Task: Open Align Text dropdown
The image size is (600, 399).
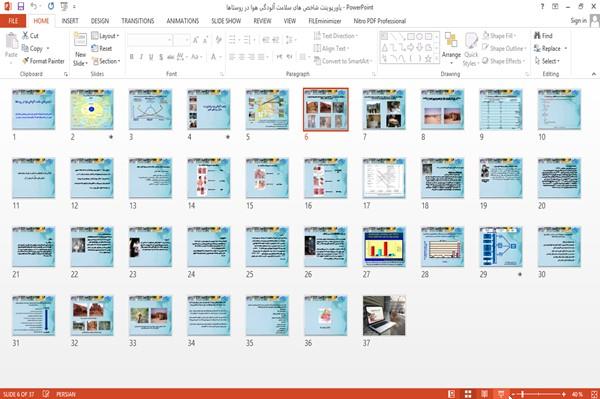Action: coord(331,48)
